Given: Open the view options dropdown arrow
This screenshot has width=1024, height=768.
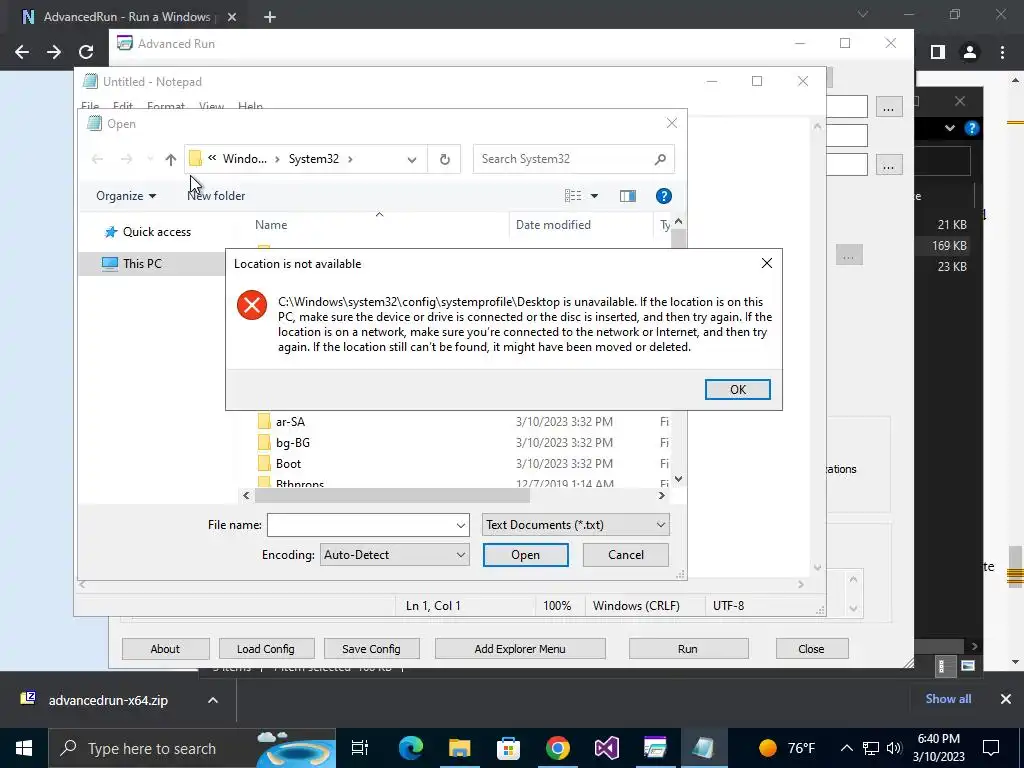Looking at the screenshot, I should (x=594, y=196).
